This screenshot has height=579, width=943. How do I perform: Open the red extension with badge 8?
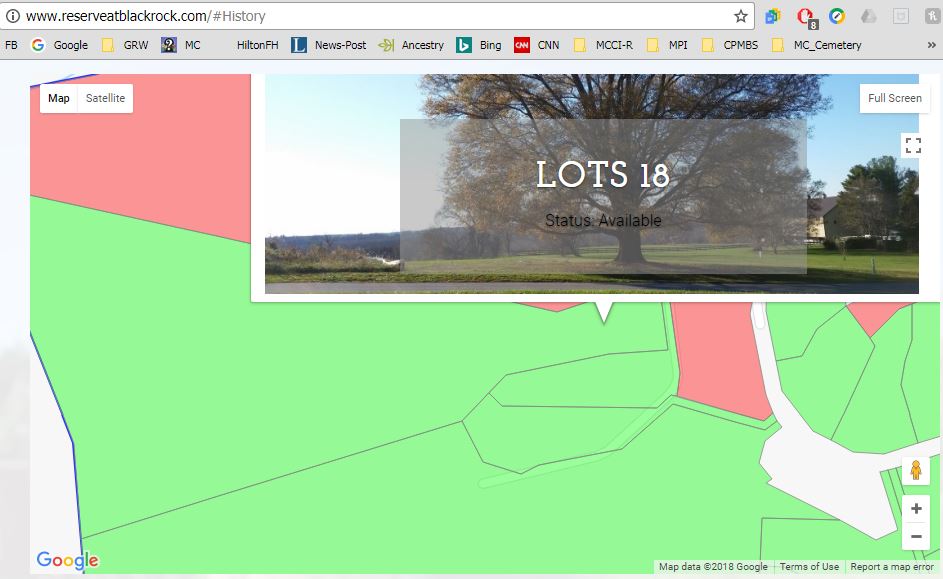tap(806, 17)
